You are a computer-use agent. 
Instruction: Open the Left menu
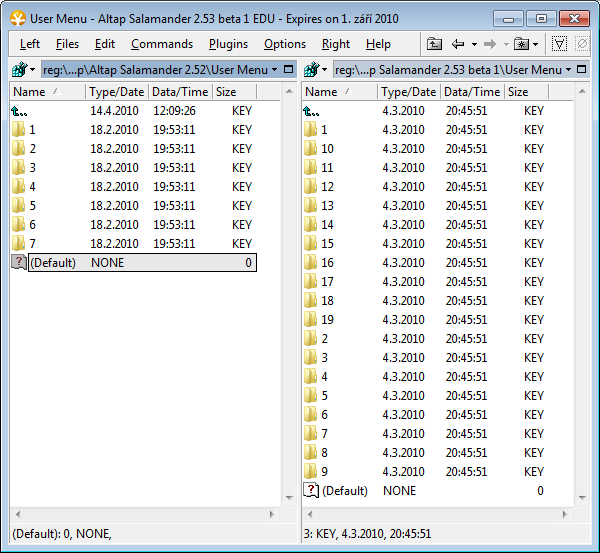pyautogui.click(x=30, y=44)
